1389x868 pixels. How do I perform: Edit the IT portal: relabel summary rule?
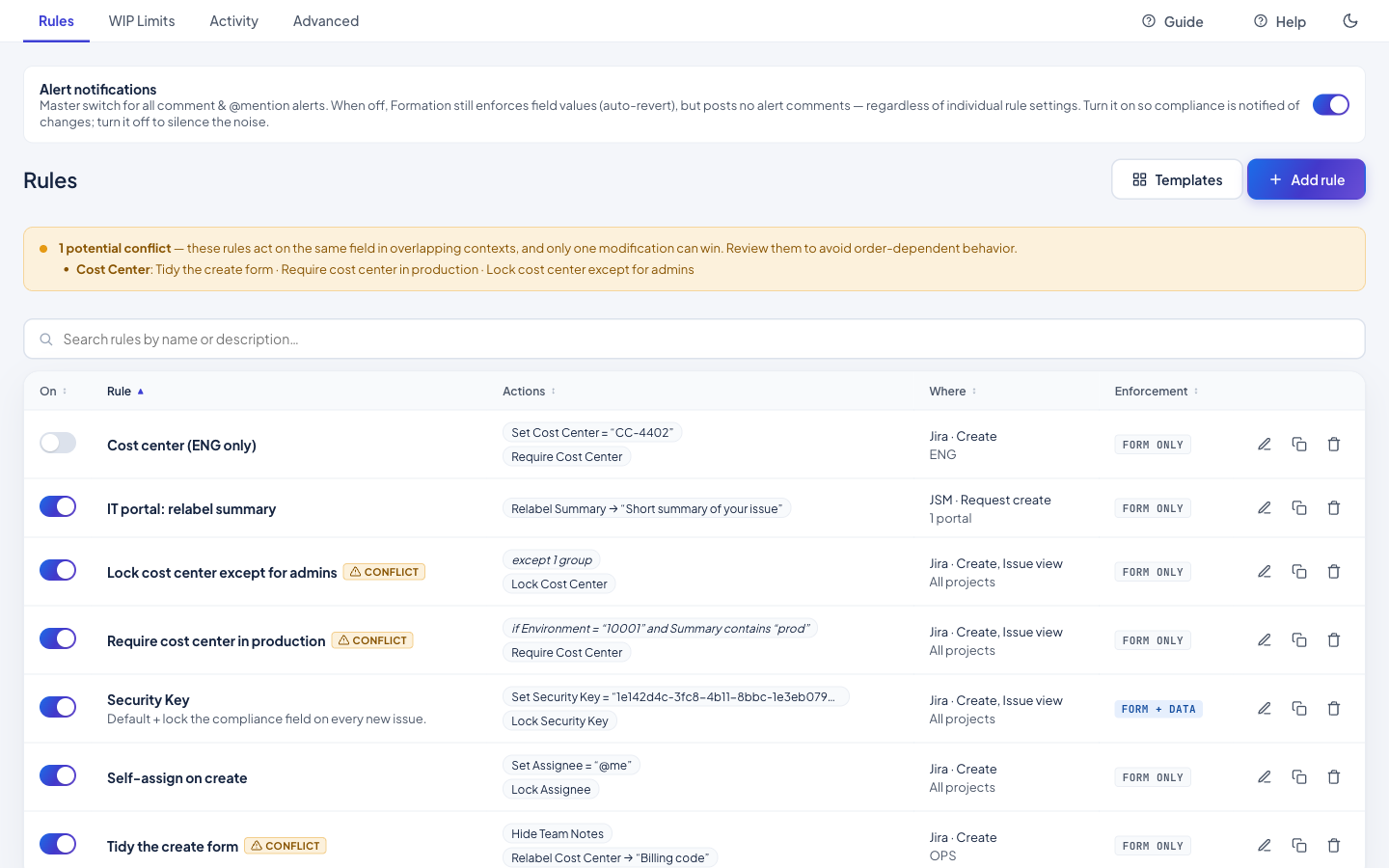[1265, 508]
